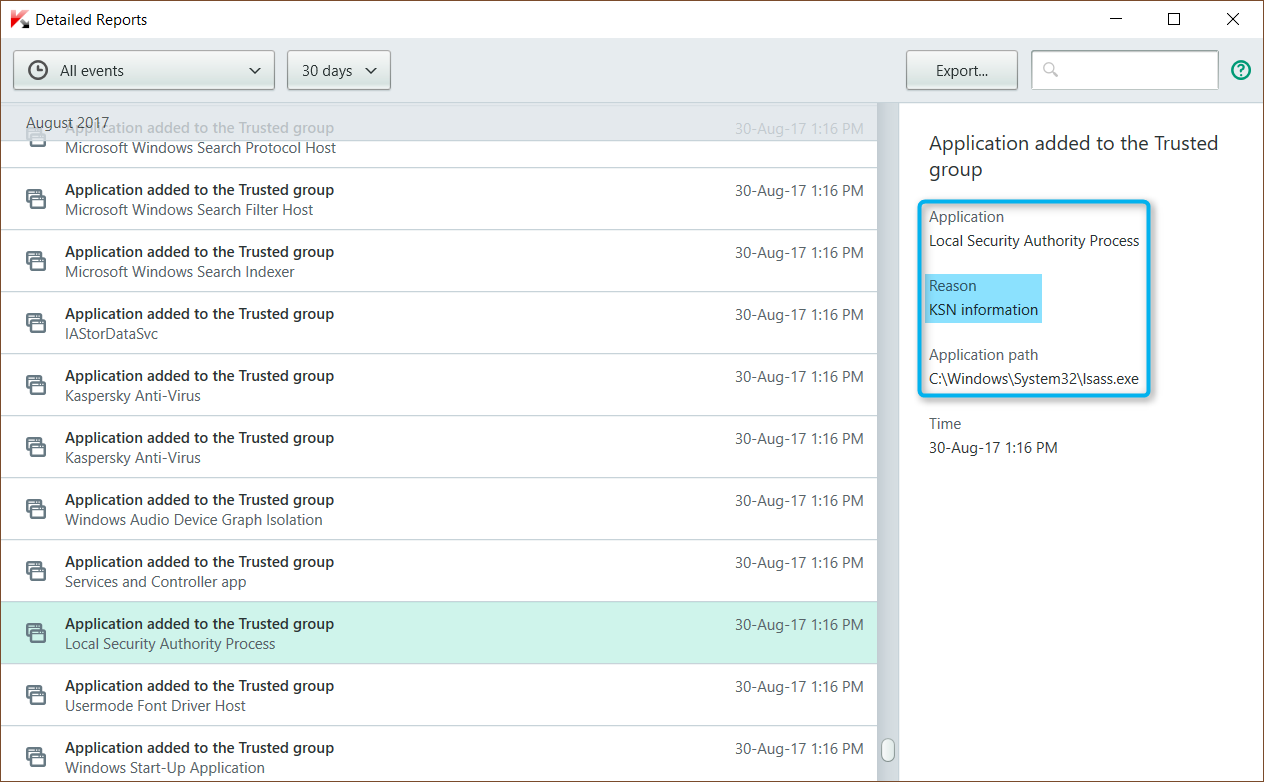
Task: Click the magnifier icon in the search box
Action: click(1050, 70)
